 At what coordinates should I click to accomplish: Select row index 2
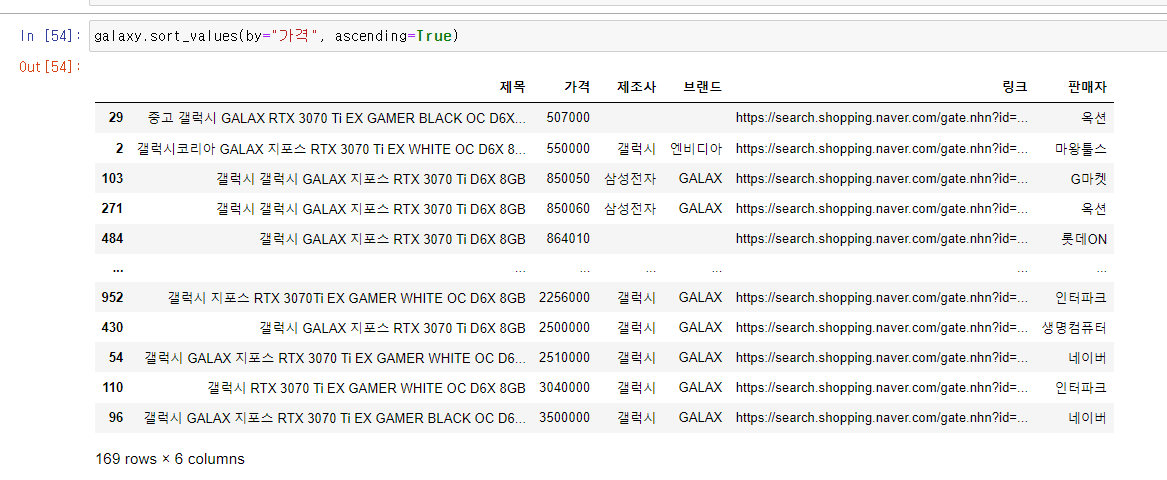(119, 148)
